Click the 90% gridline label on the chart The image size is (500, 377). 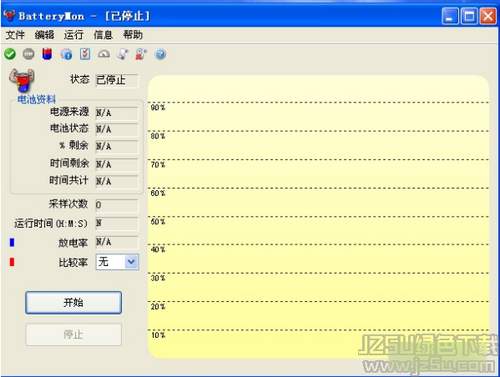click(158, 107)
